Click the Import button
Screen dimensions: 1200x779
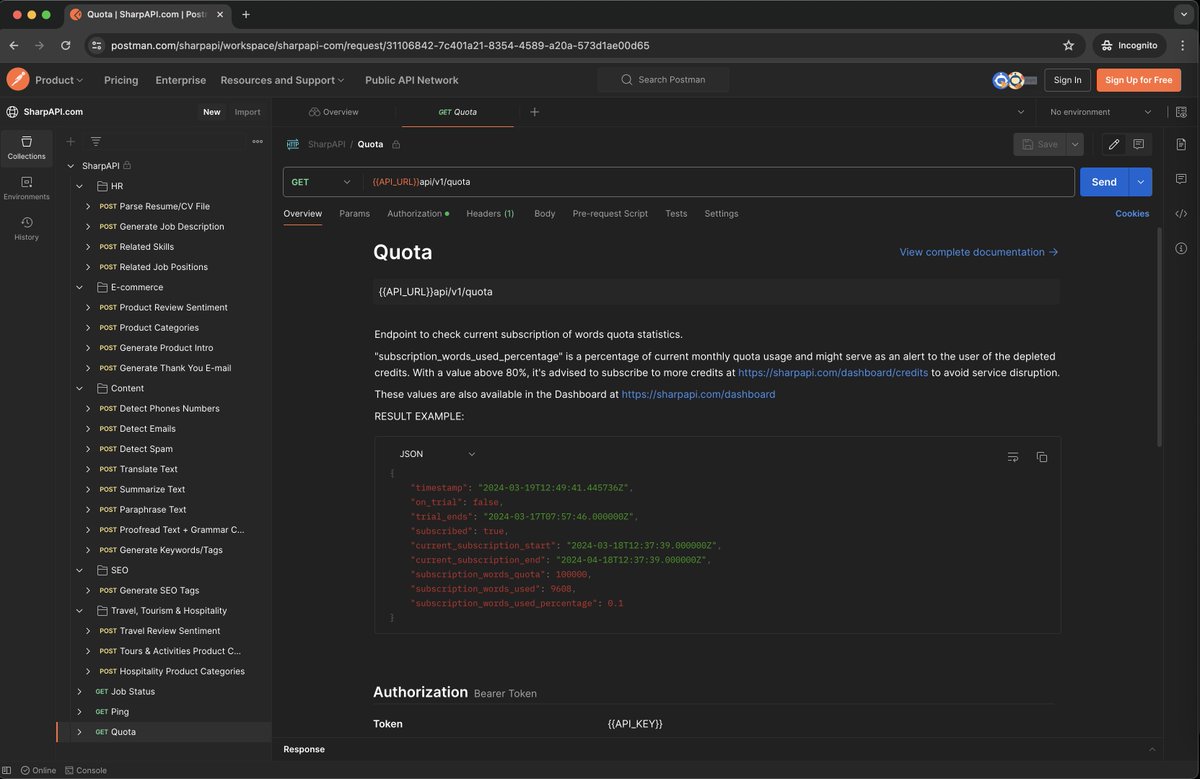pos(247,112)
